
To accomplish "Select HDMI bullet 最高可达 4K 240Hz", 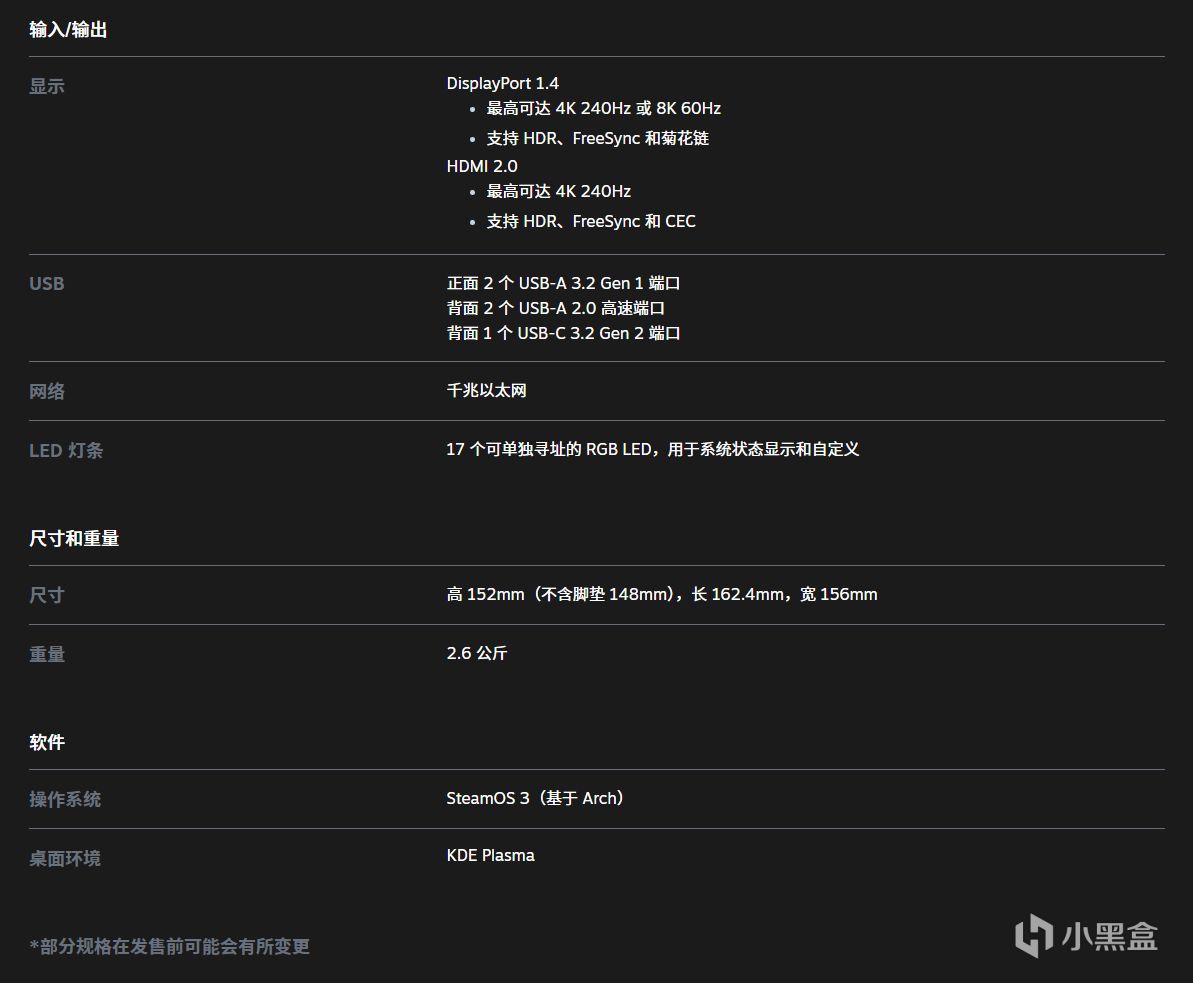I will pyautogui.click(x=558, y=191).
